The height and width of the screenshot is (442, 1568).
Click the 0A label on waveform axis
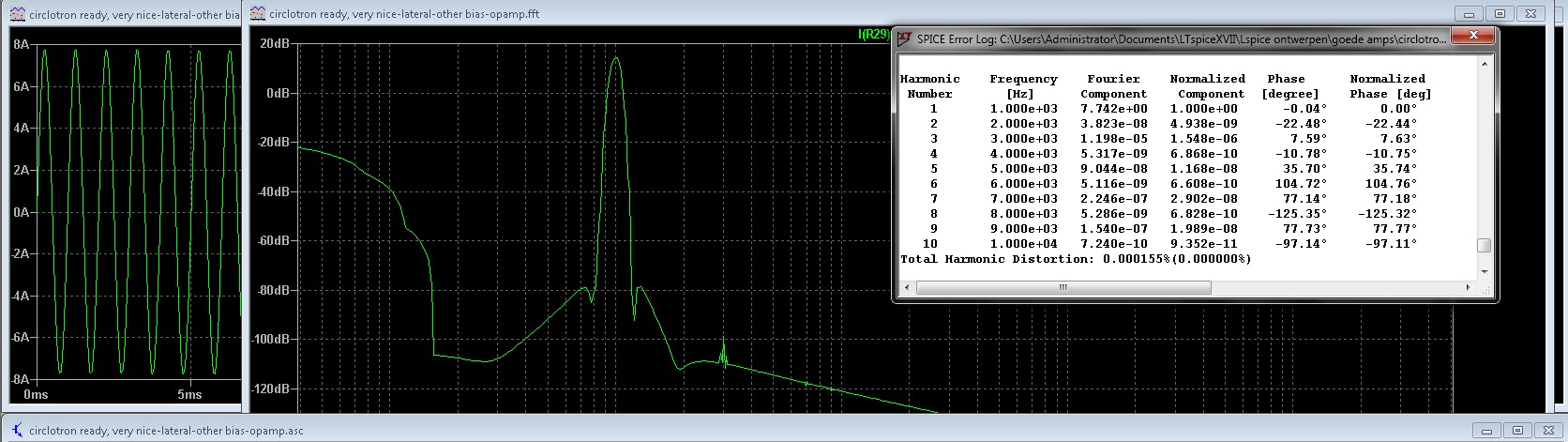coord(21,212)
